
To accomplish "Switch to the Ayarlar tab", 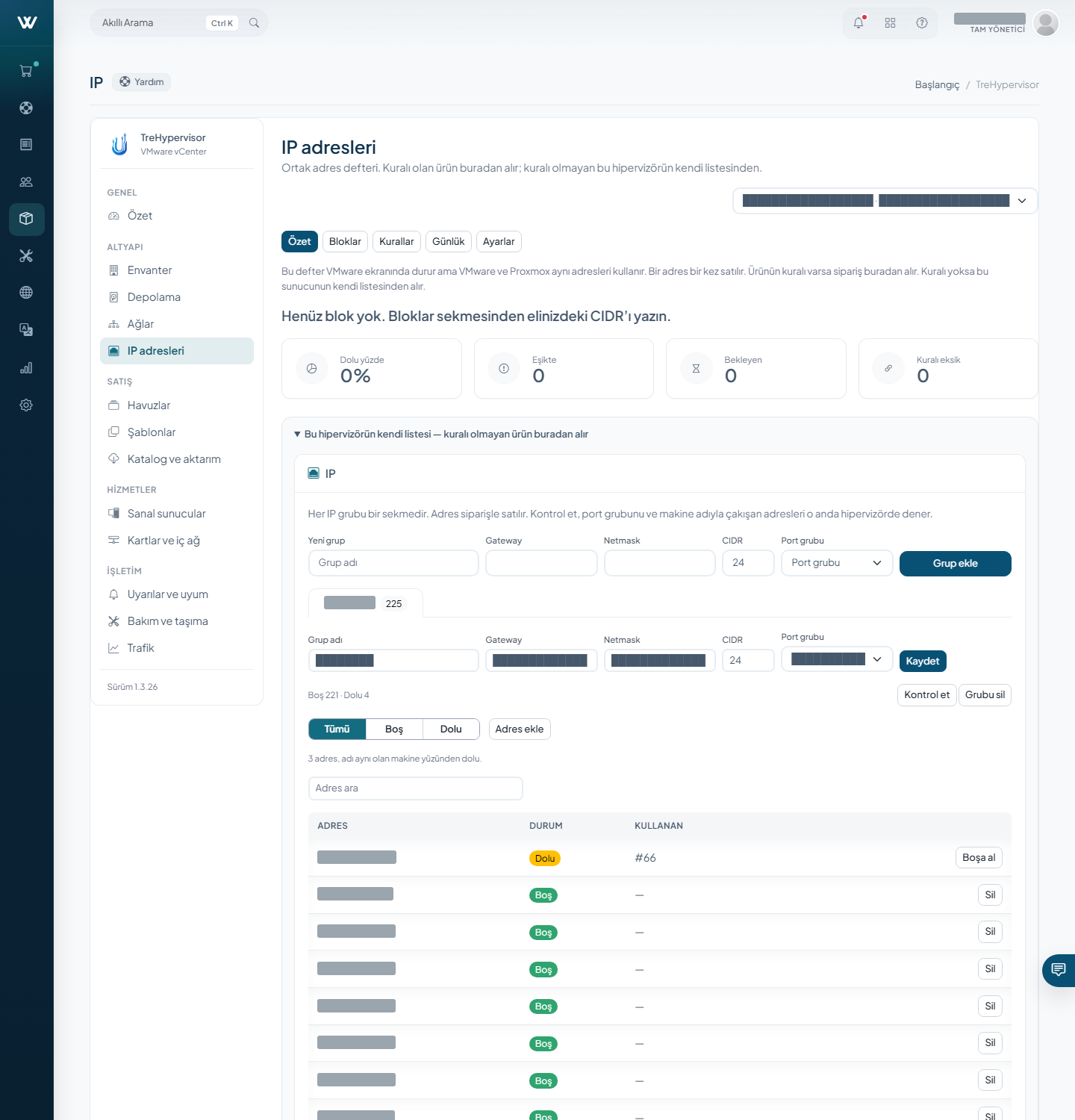I will pyautogui.click(x=499, y=242).
